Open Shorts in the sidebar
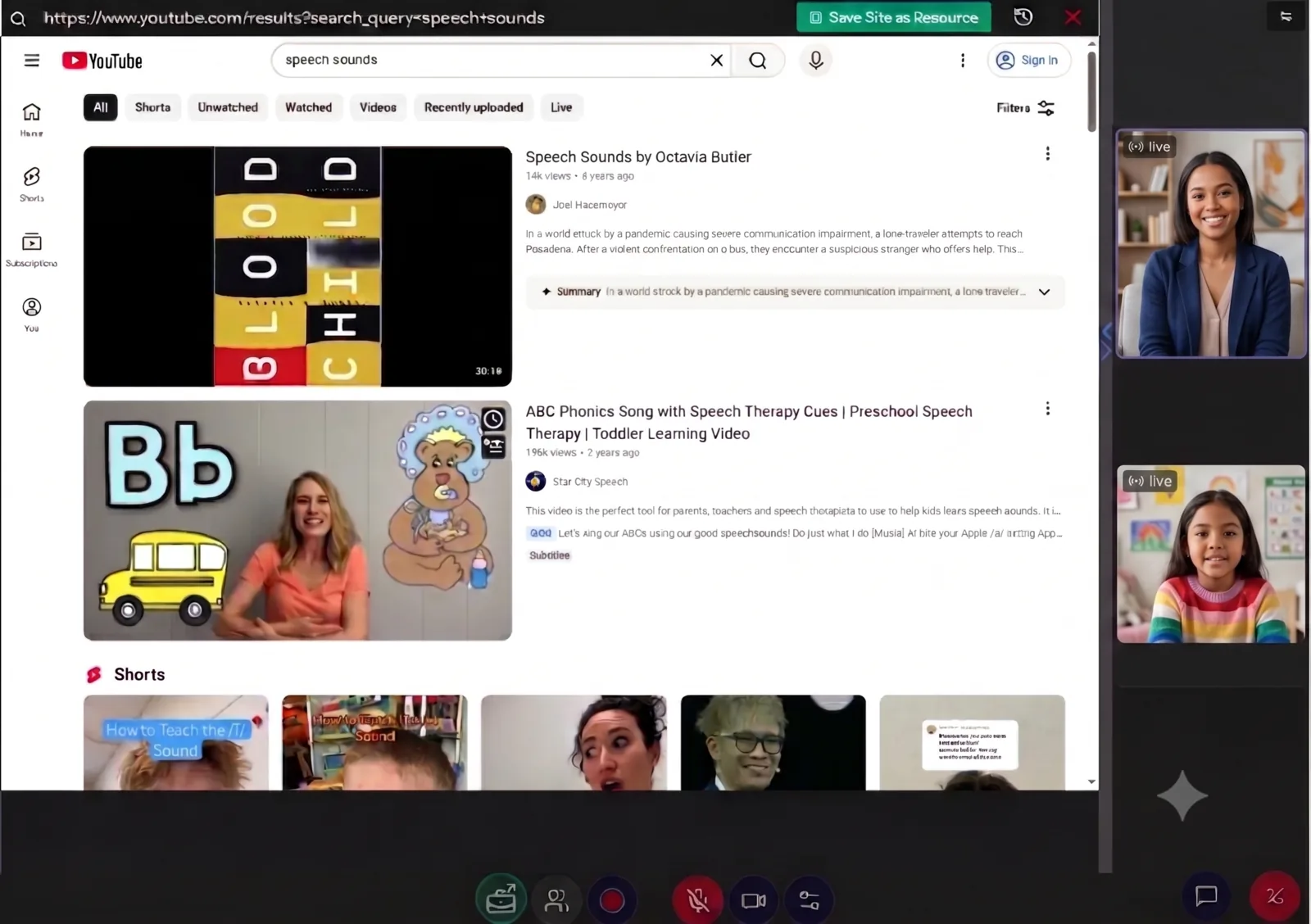Image resolution: width=1311 pixels, height=924 pixels. (x=32, y=184)
